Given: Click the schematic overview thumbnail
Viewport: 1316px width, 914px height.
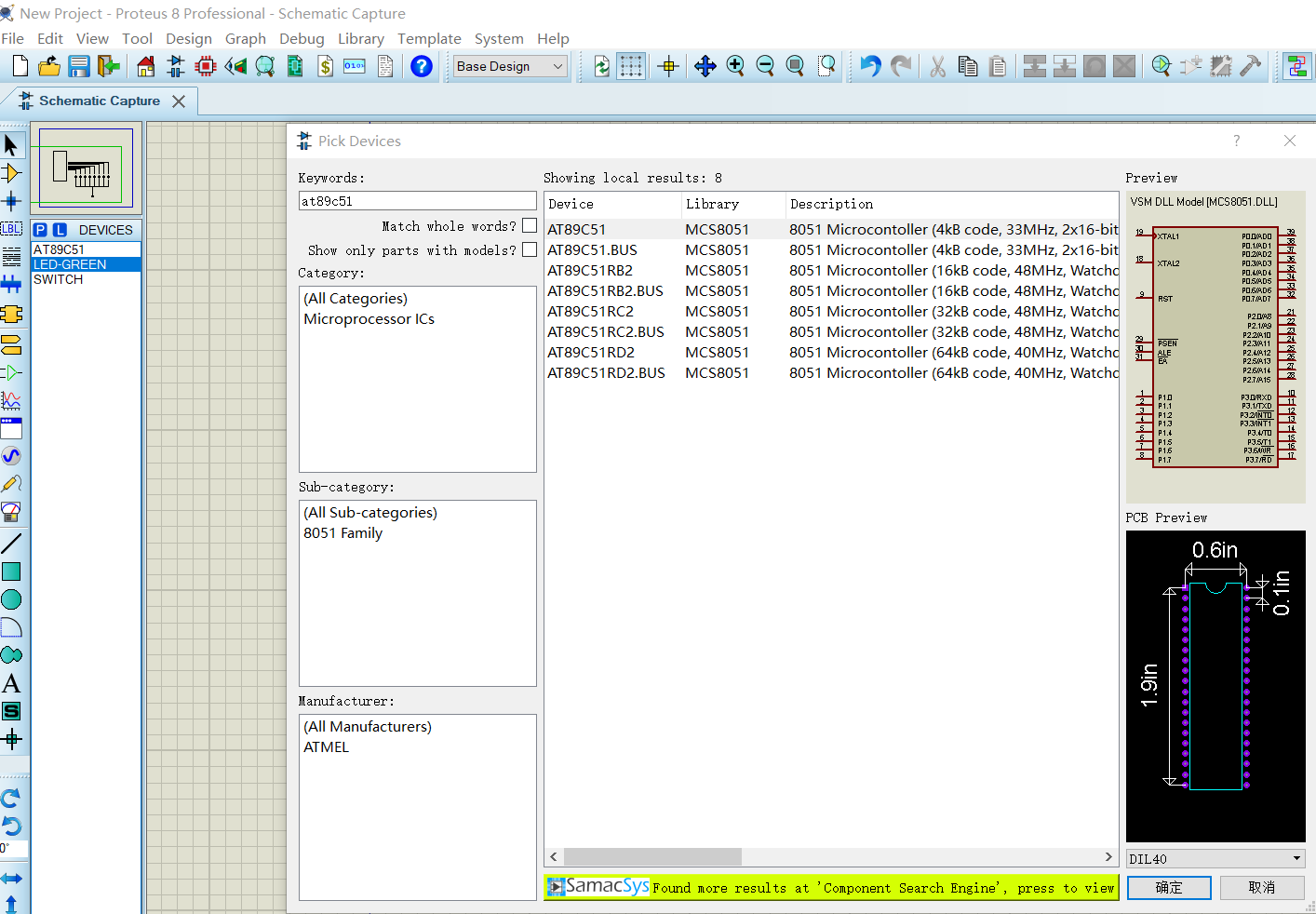Looking at the screenshot, I should pos(87,169).
